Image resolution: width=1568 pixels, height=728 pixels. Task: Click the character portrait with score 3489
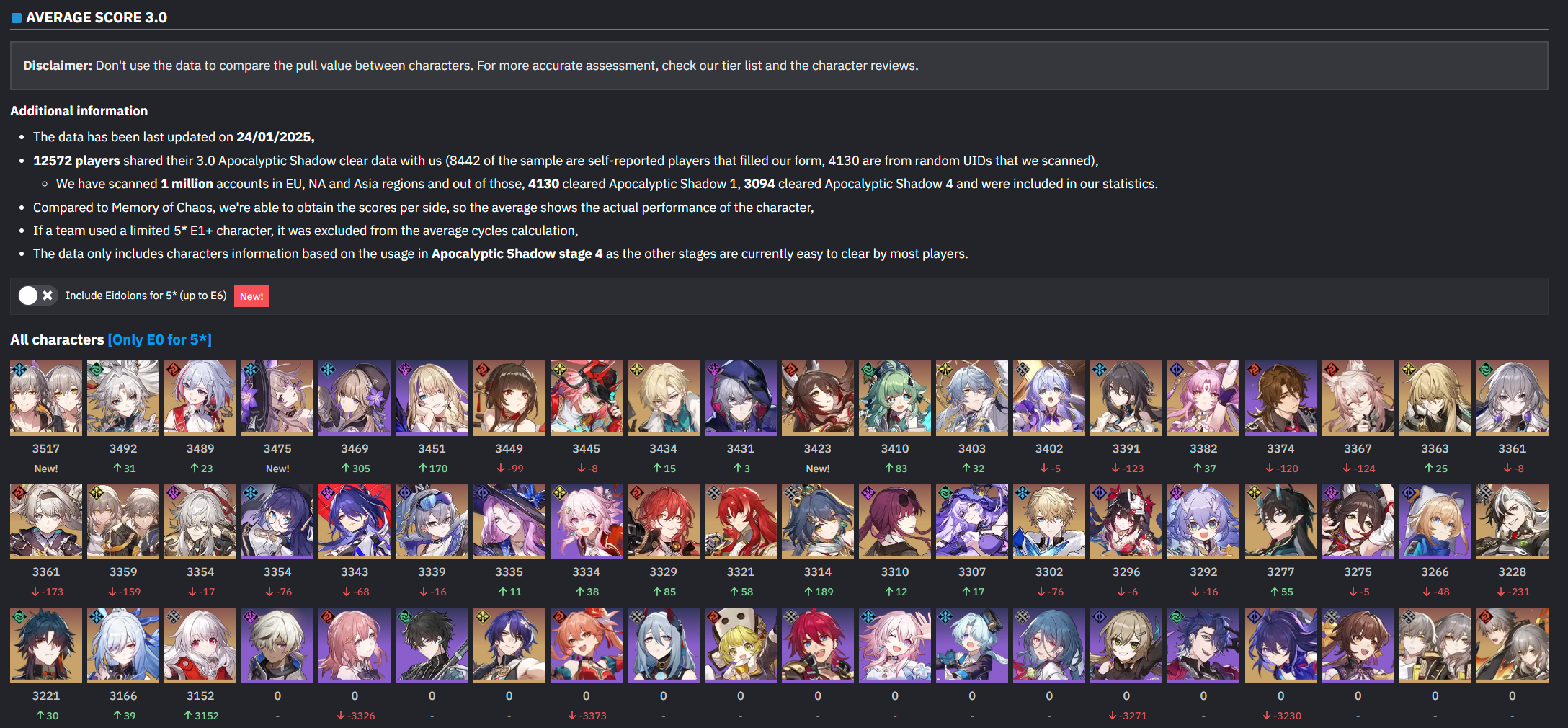pyautogui.click(x=200, y=398)
